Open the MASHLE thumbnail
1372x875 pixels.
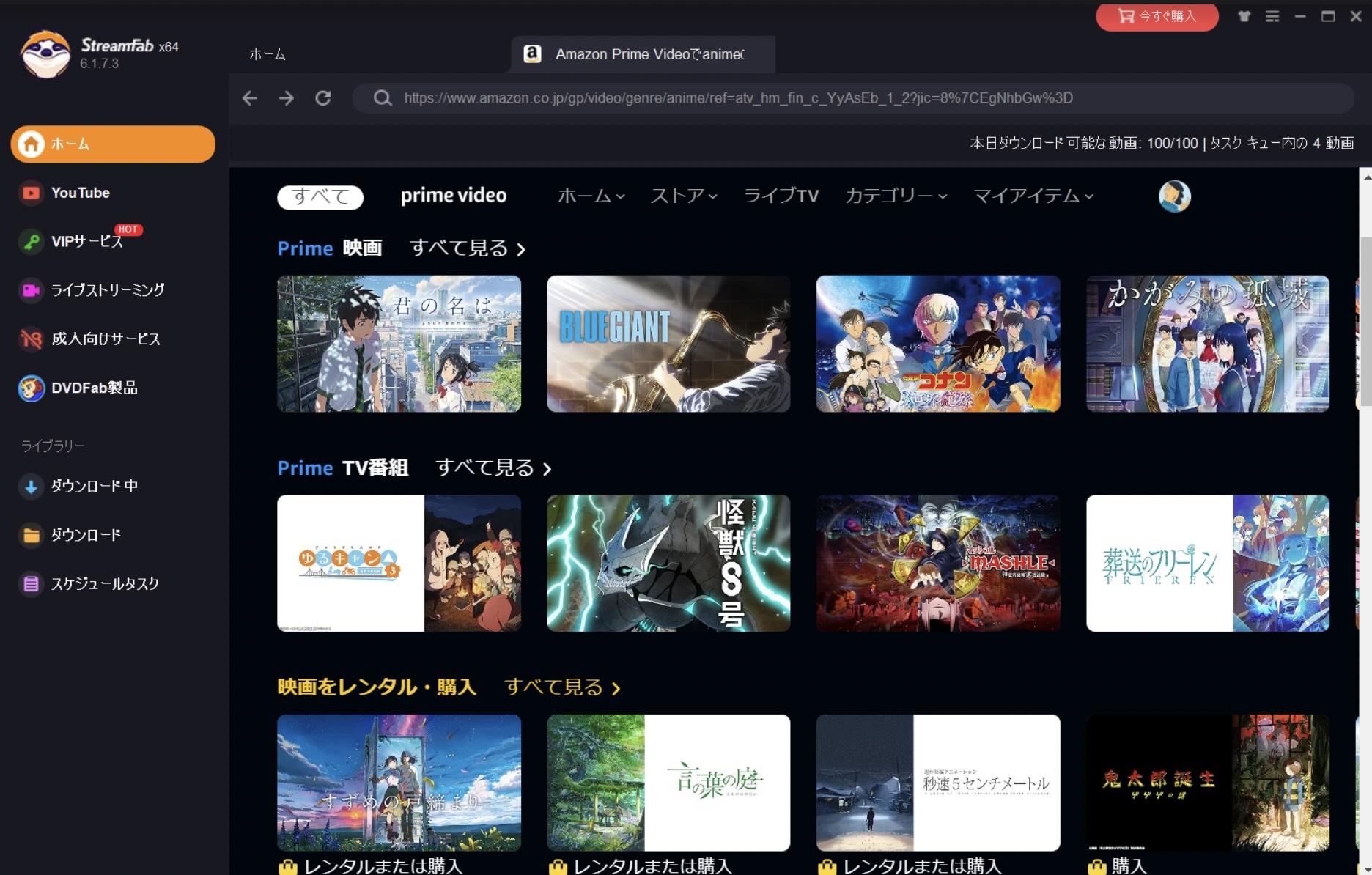[x=938, y=563]
